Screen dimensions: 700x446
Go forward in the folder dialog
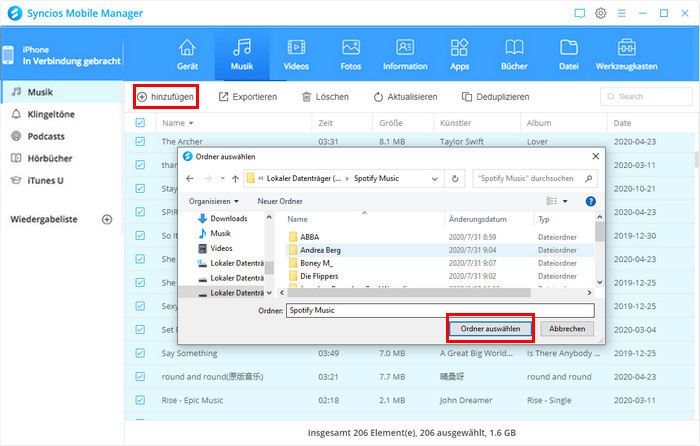coord(208,179)
